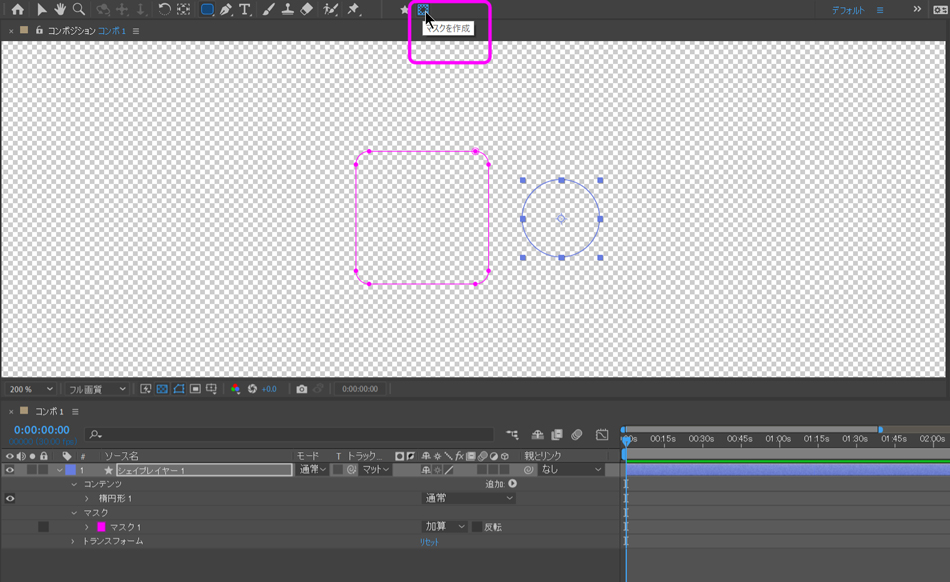Screen dimensions: 950x582
Task: Open the 加算 mask mode dropdown
Action: tap(445, 527)
